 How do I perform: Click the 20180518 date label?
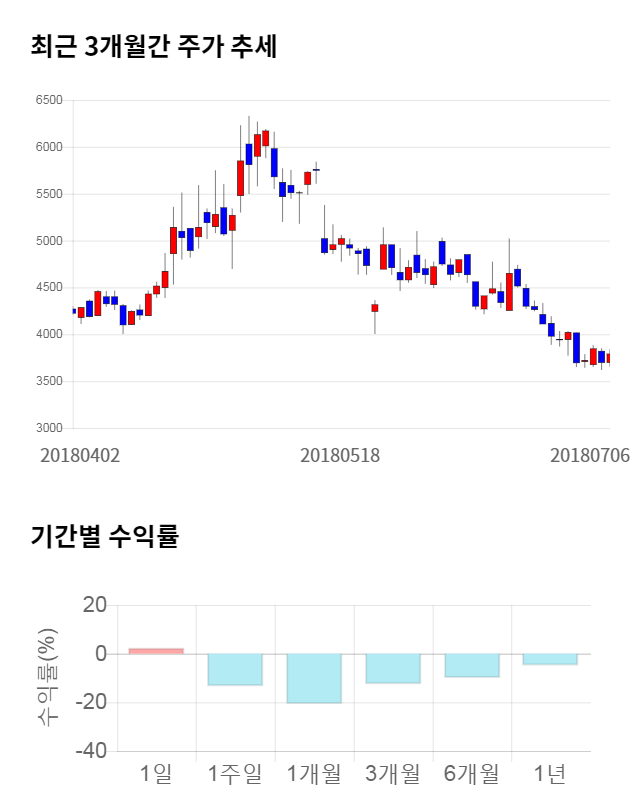click(340, 455)
